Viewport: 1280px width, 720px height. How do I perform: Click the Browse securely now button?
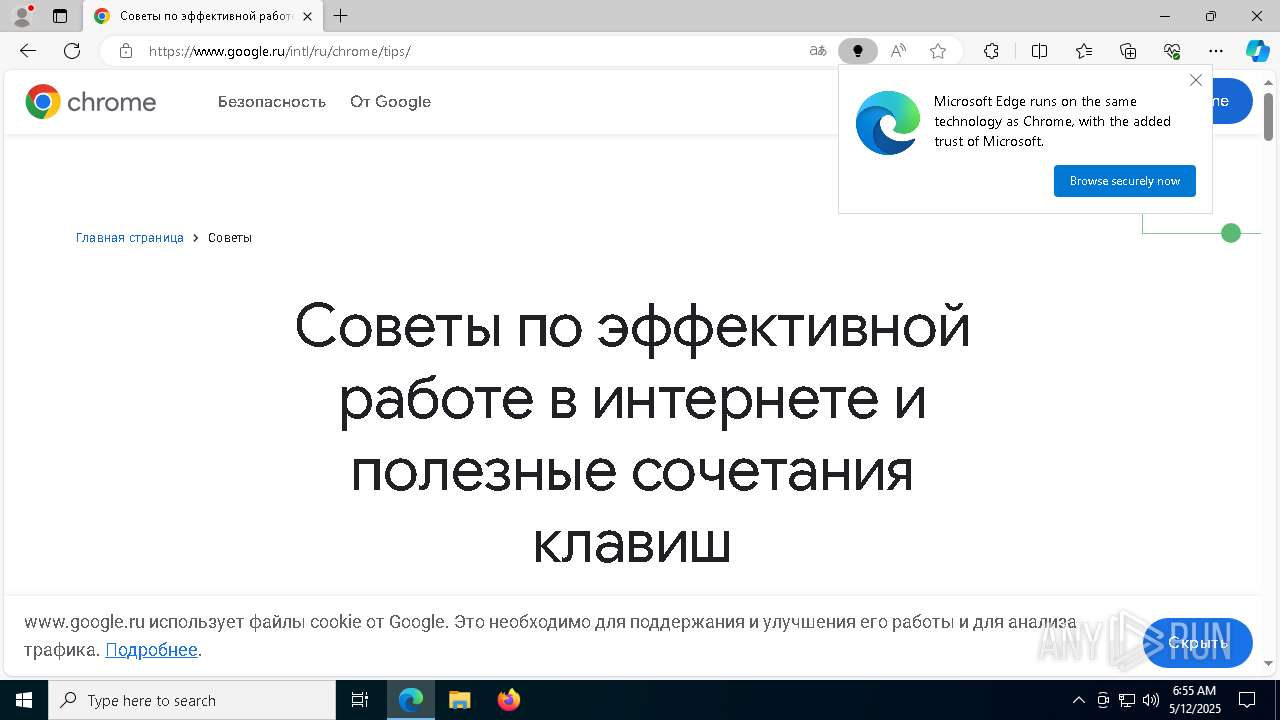(x=1125, y=181)
